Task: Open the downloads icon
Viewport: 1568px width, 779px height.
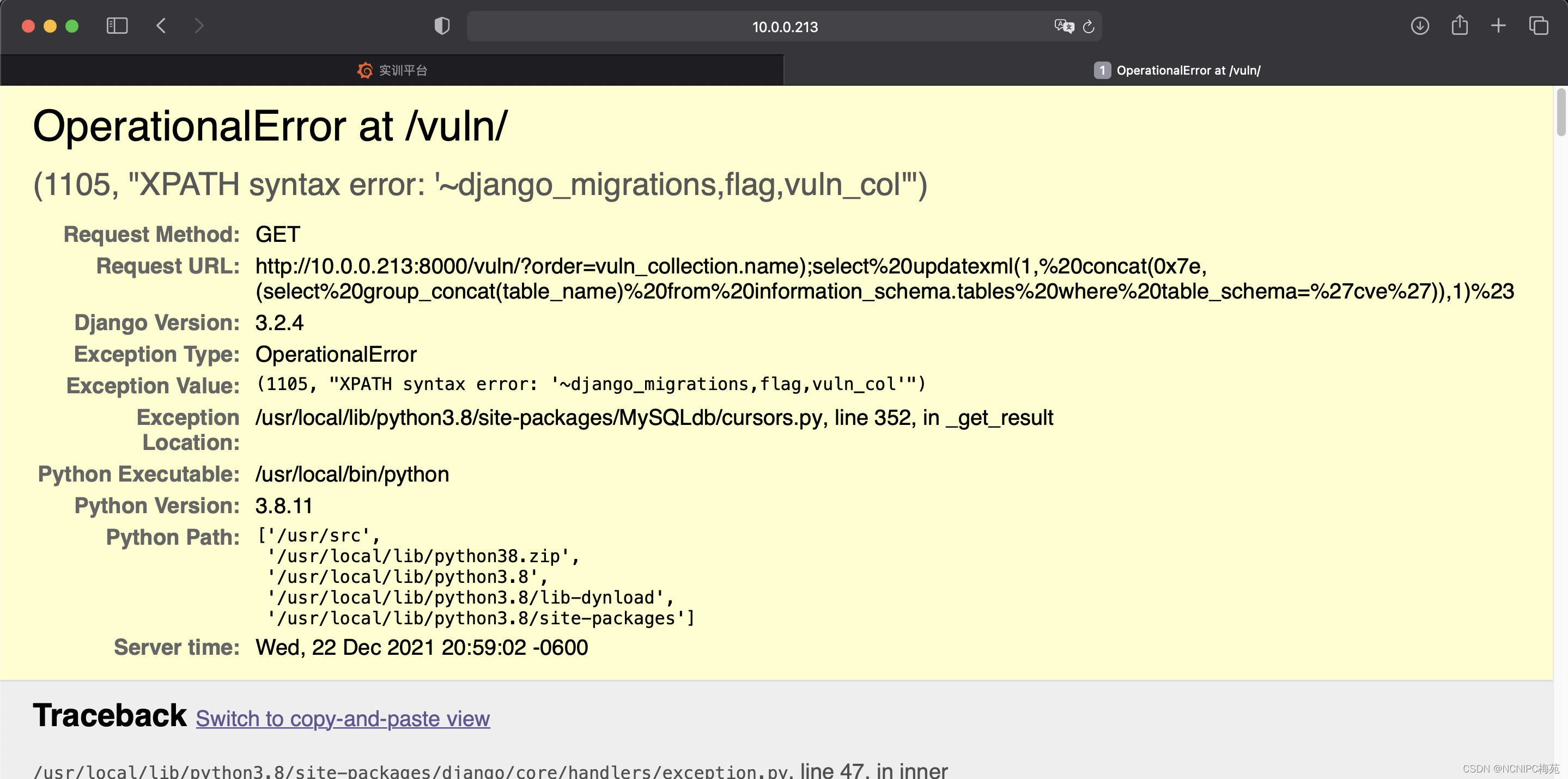Action: [x=1420, y=26]
